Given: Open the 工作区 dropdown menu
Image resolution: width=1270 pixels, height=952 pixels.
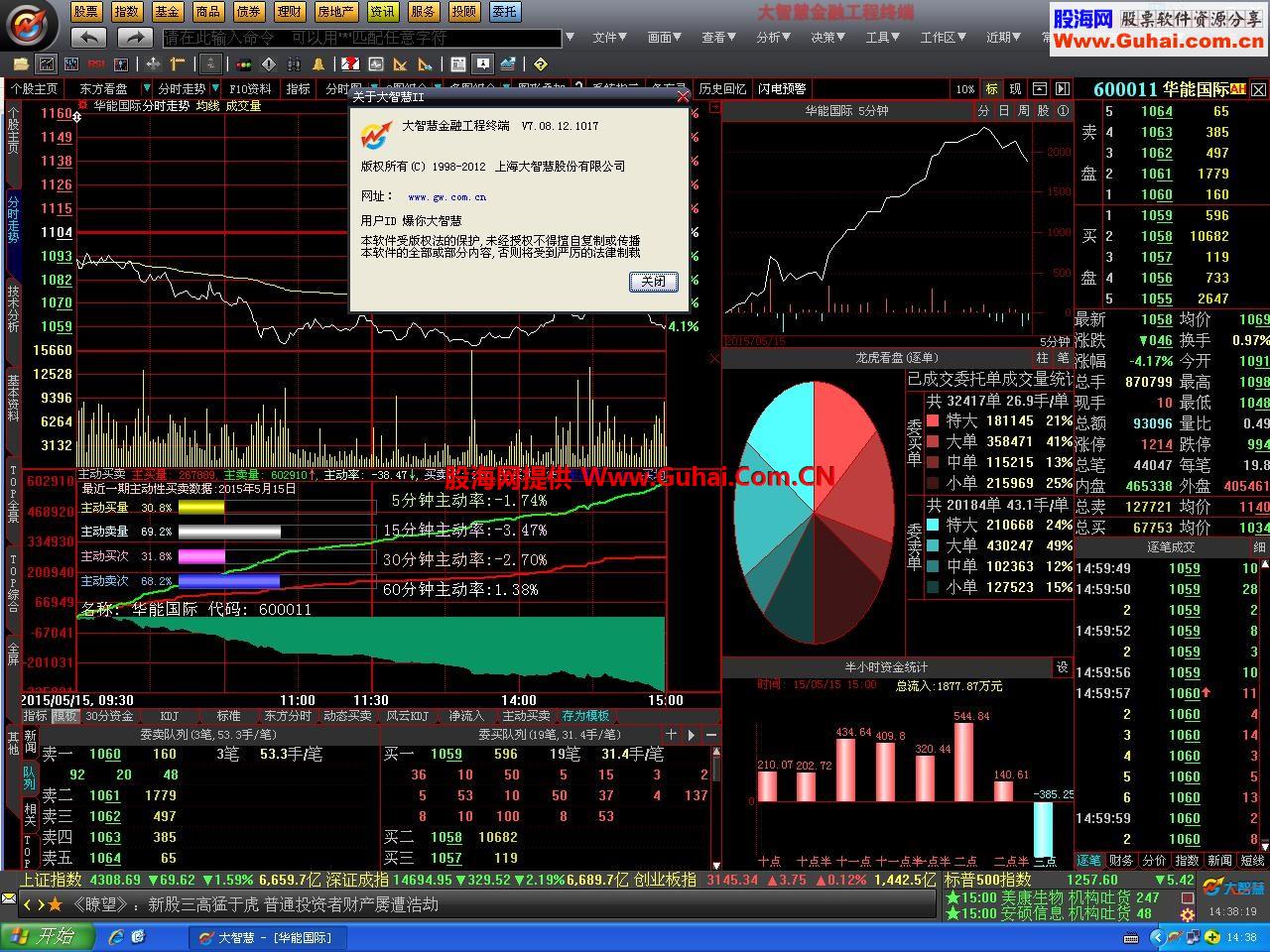Looking at the screenshot, I should pos(943,37).
